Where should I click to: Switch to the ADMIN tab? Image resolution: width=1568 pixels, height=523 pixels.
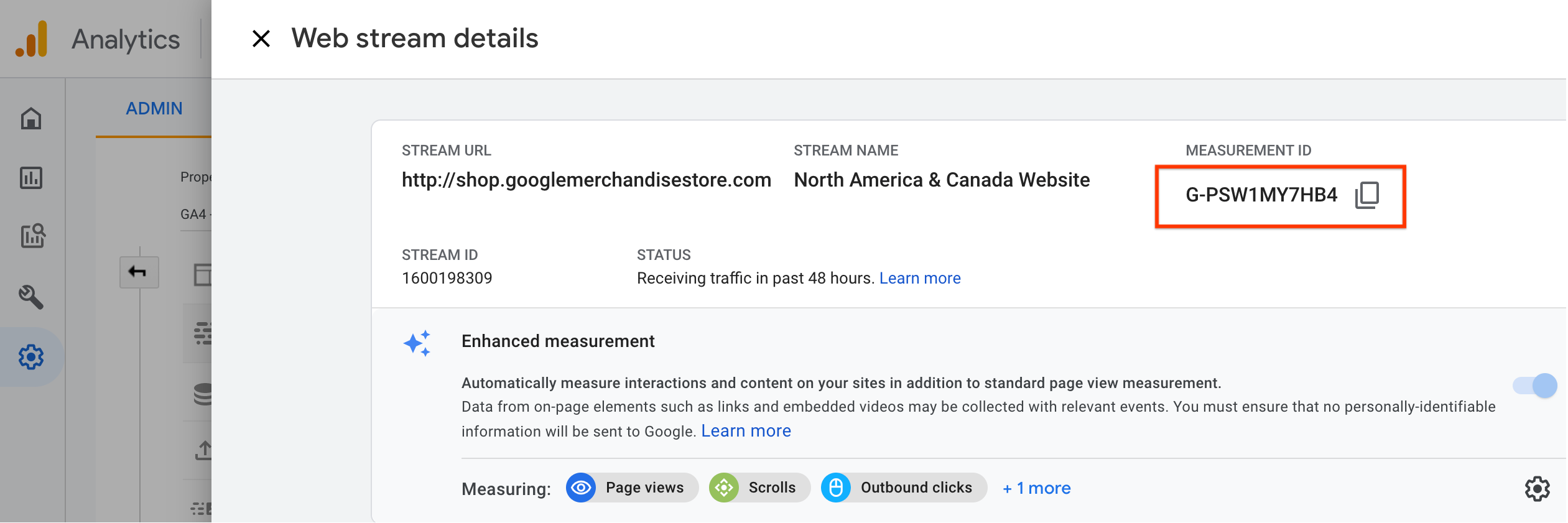point(154,108)
